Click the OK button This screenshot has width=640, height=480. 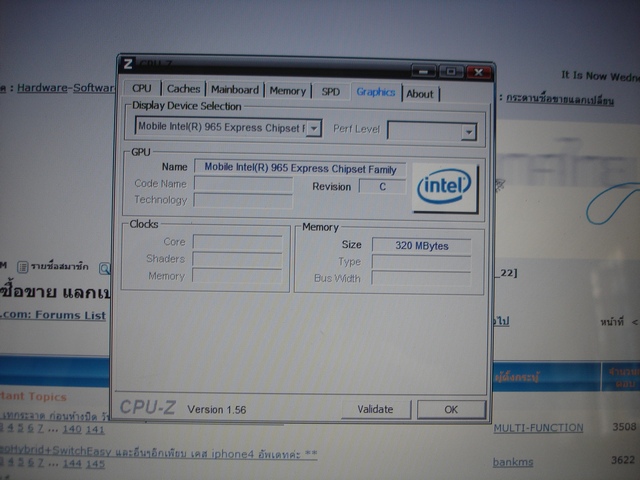[451, 409]
